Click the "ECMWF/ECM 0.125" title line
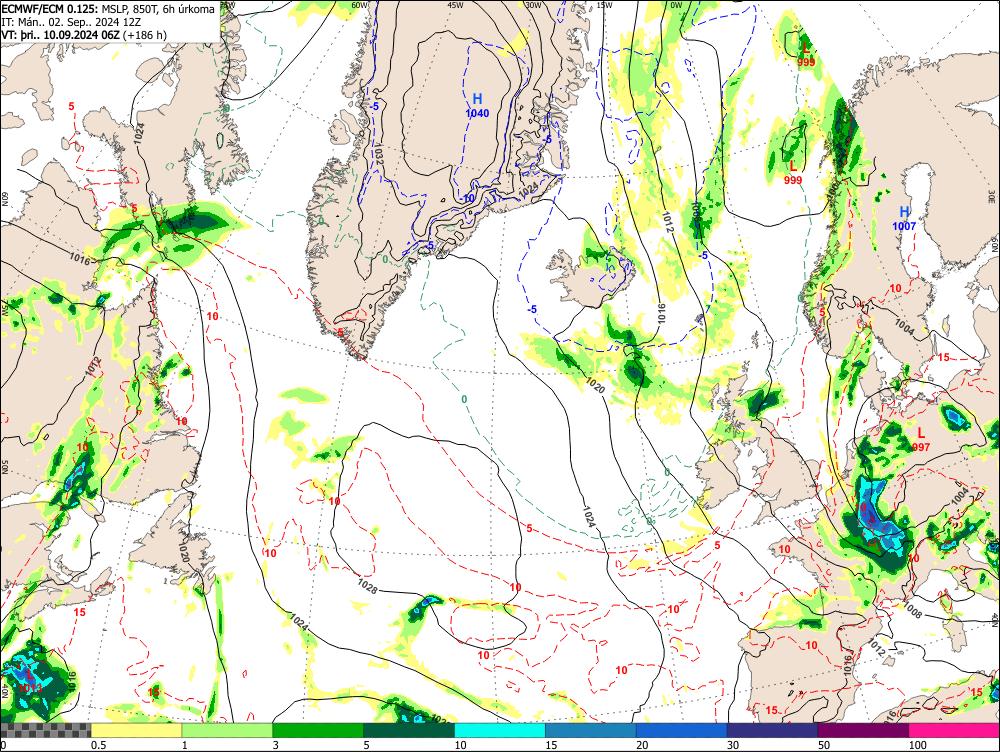This screenshot has height=752, width=1000. point(108,9)
